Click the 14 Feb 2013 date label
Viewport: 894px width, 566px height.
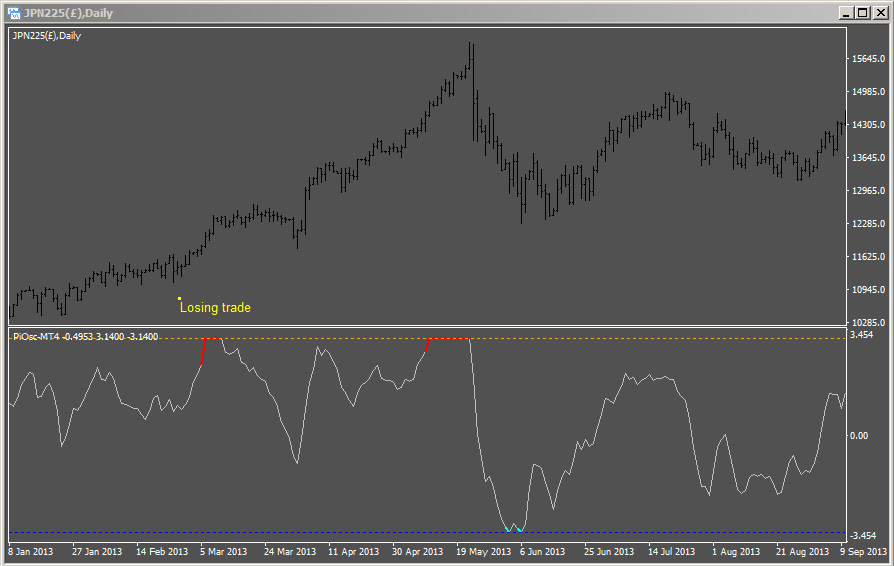pos(162,552)
